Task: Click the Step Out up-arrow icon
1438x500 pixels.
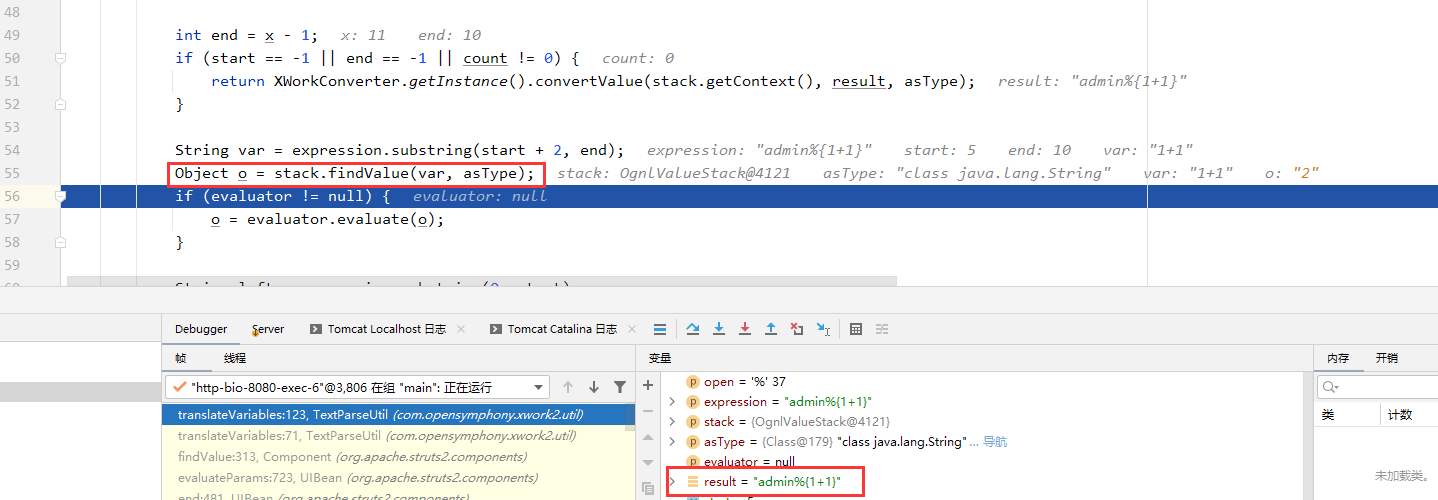Action: click(x=770, y=329)
